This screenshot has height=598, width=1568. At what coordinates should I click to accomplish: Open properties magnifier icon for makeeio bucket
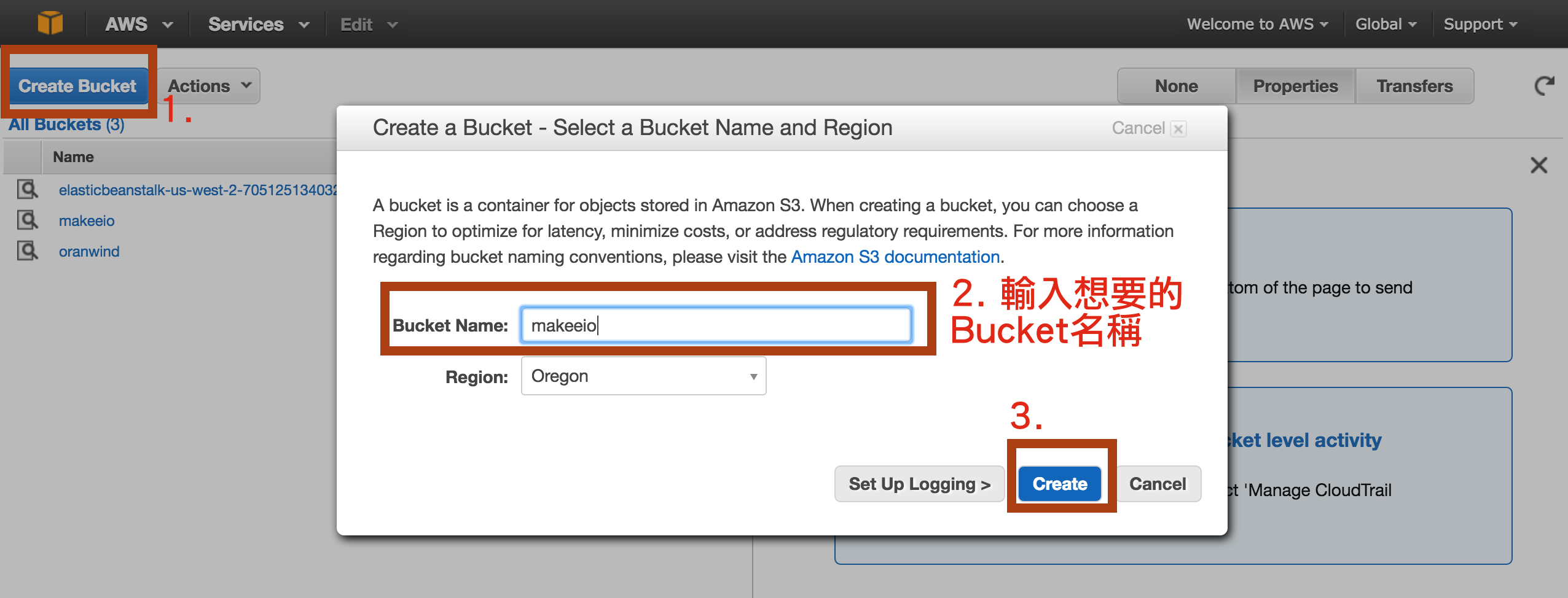click(x=27, y=220)
